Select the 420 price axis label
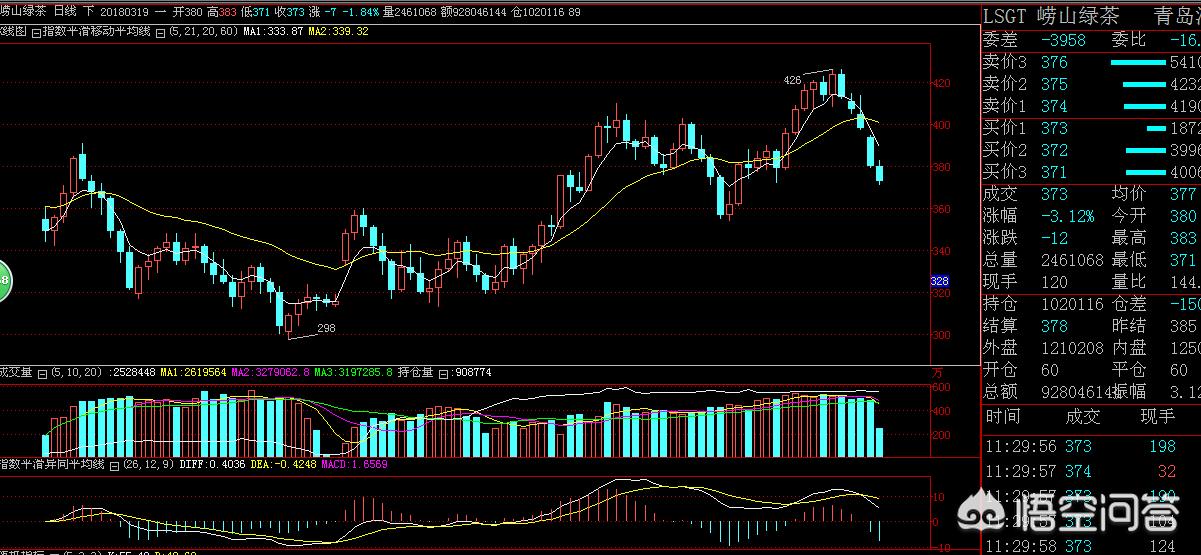This screenshot has height=555, width=1201. point(941,83)
